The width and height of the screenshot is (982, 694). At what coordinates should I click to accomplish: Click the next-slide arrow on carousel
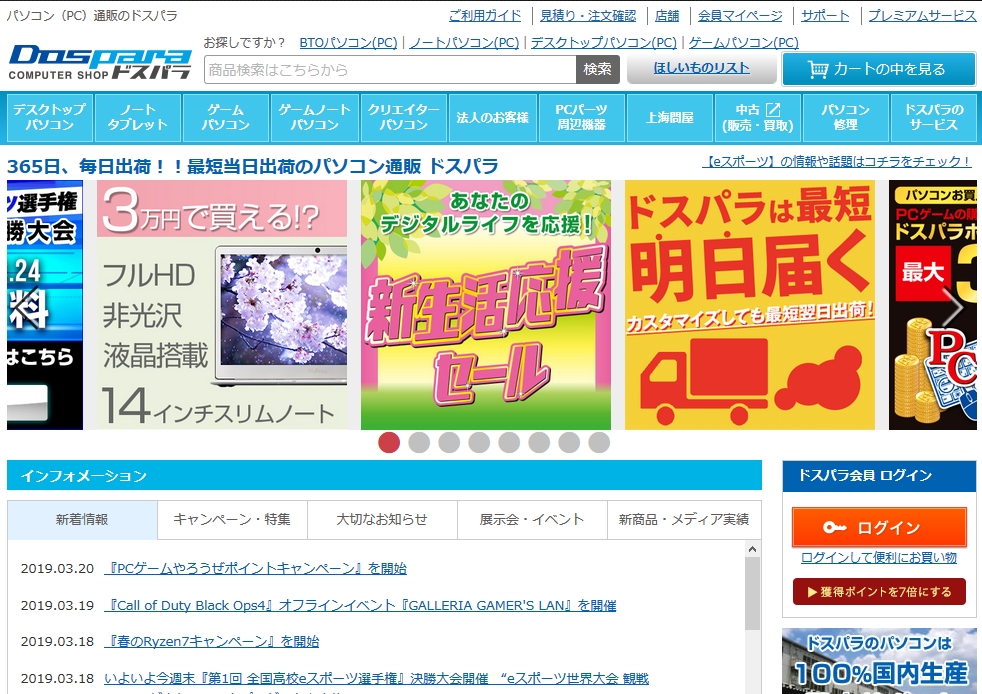(954, 306)
